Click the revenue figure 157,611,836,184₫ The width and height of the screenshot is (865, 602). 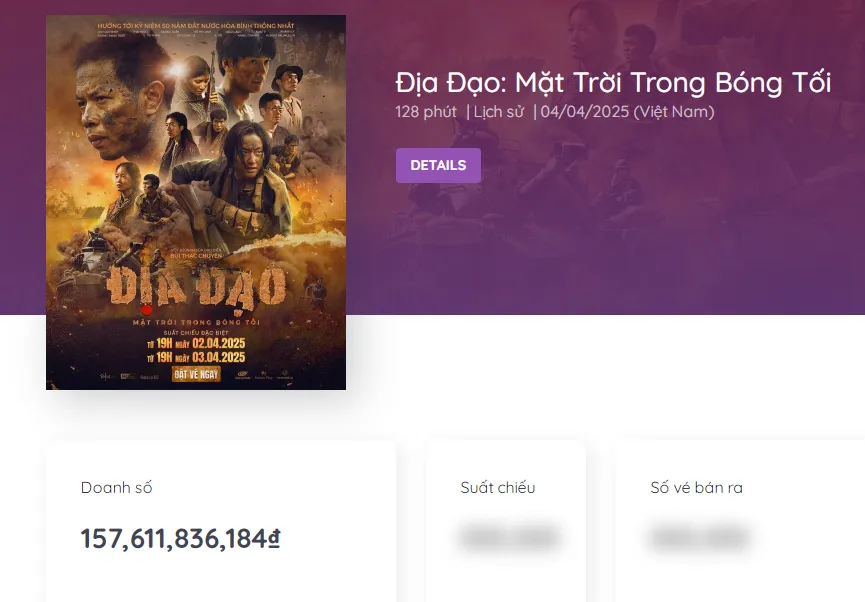(x=180, y=538)
